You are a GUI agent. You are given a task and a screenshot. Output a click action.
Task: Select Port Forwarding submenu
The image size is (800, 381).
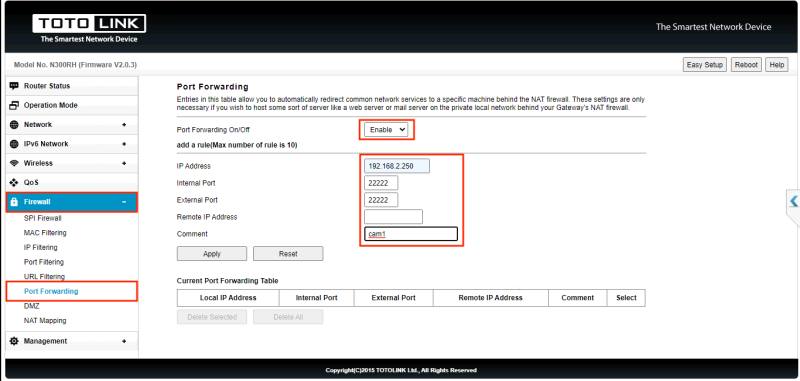51,291
